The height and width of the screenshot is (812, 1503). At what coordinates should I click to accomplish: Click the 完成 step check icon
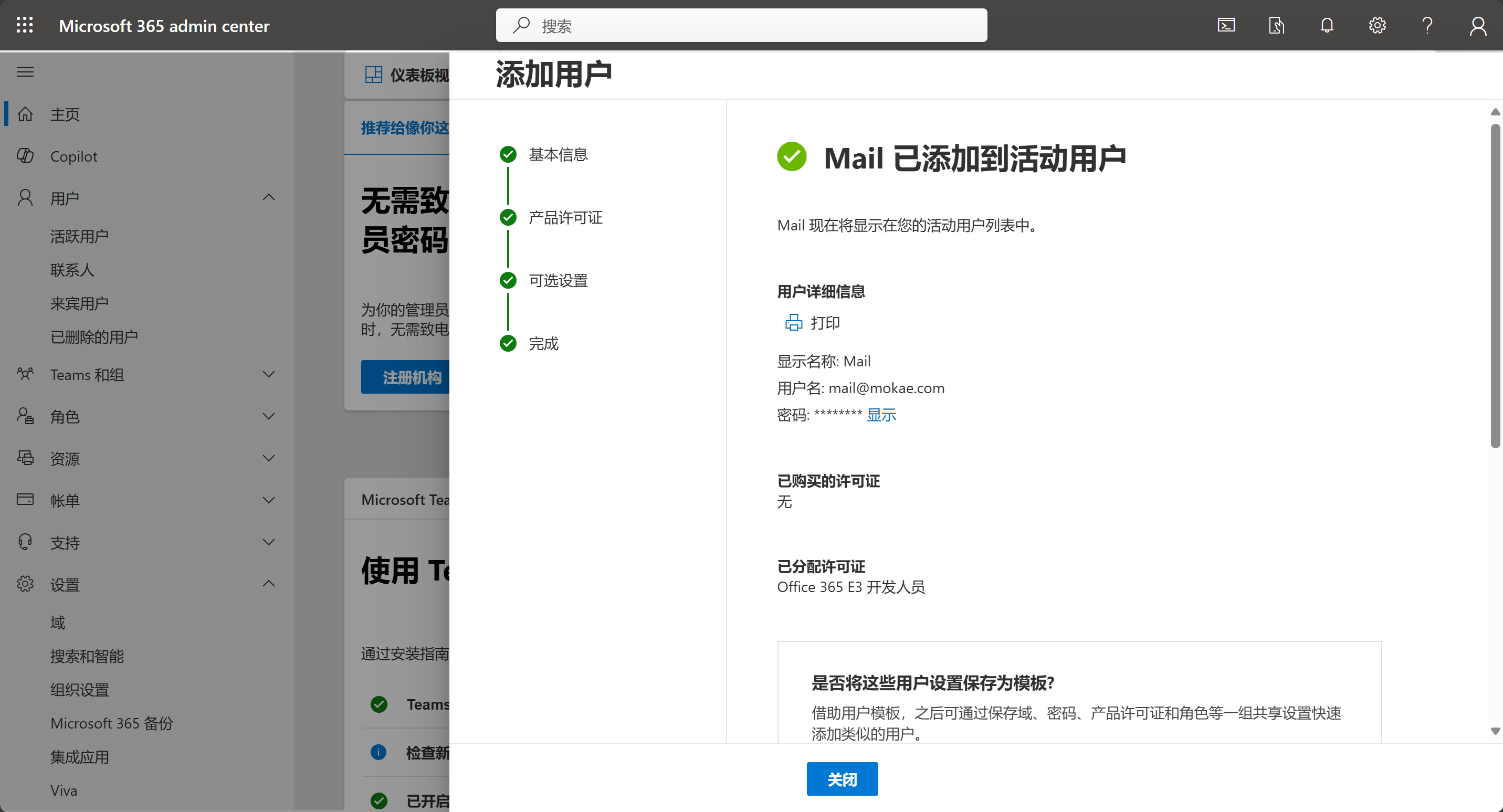pos(508,344)
